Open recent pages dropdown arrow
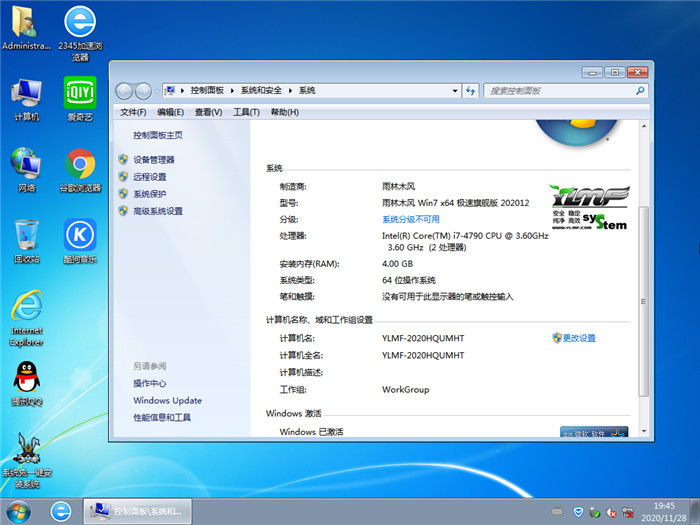This screenshot has width=700, height=525. (x=157, y=91)
